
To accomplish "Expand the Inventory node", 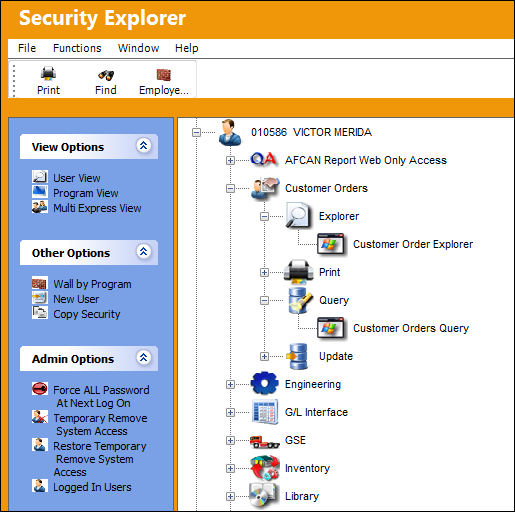I will pos(230,469).
